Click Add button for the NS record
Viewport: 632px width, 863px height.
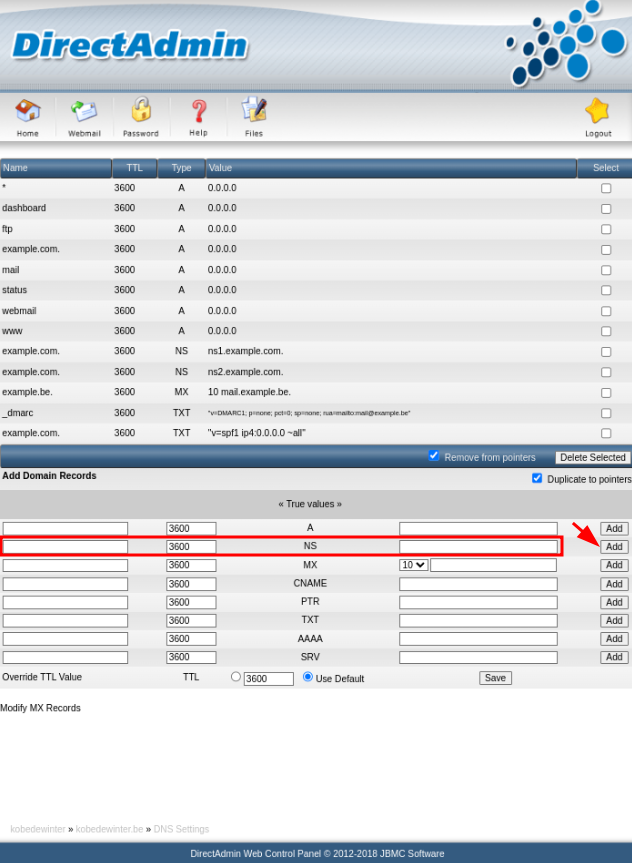[614, 547]
